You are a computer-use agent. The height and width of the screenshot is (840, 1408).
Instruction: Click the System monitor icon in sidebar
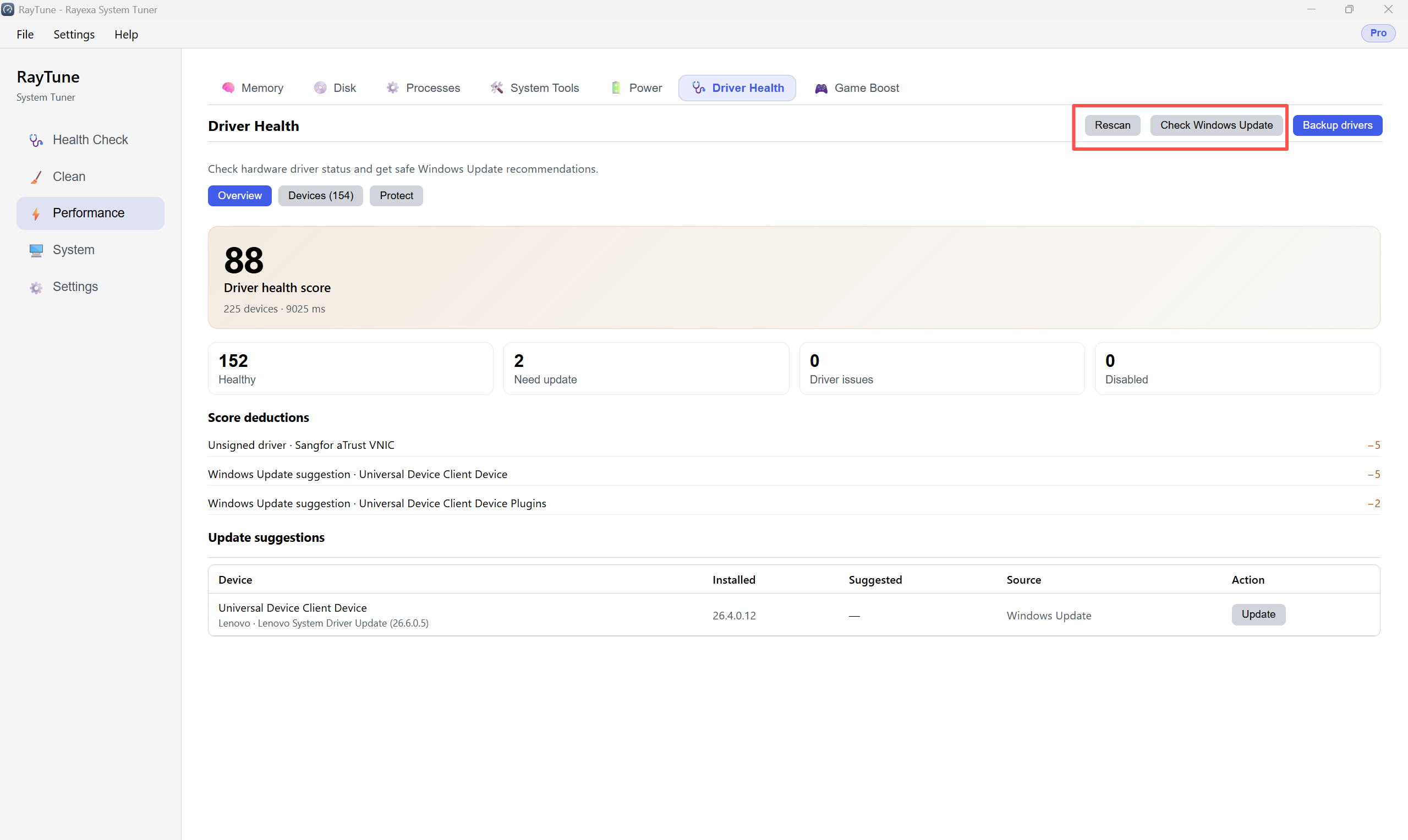(x=36, y=250)
